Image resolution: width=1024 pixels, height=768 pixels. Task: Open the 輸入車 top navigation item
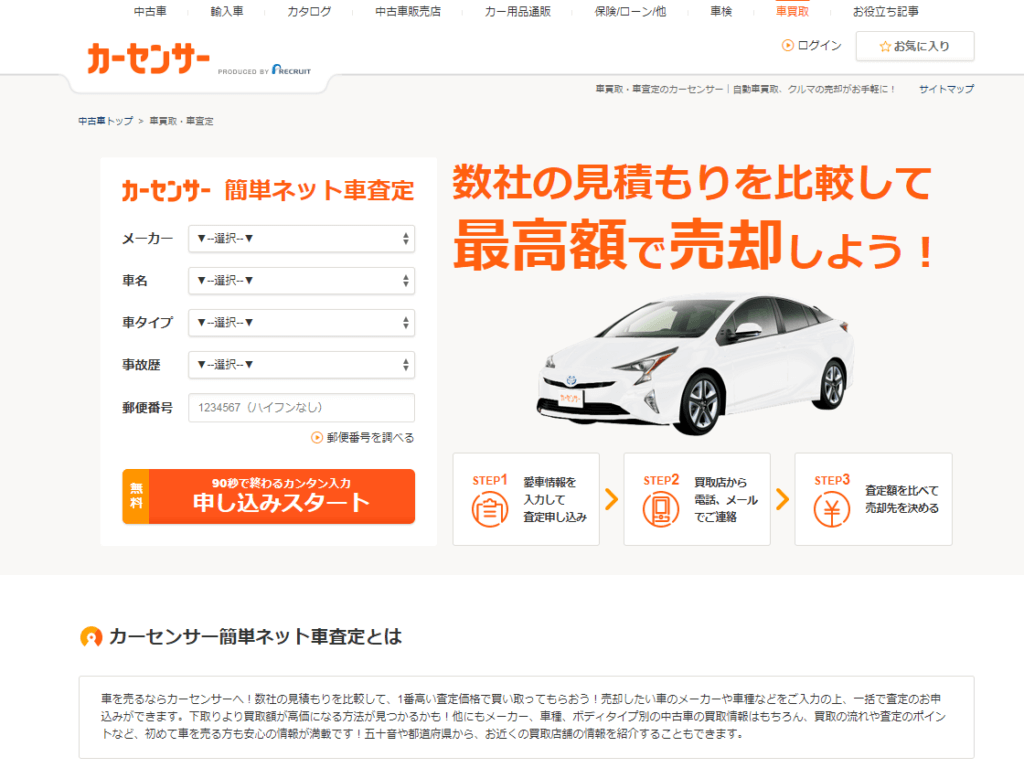click(227, 11)
